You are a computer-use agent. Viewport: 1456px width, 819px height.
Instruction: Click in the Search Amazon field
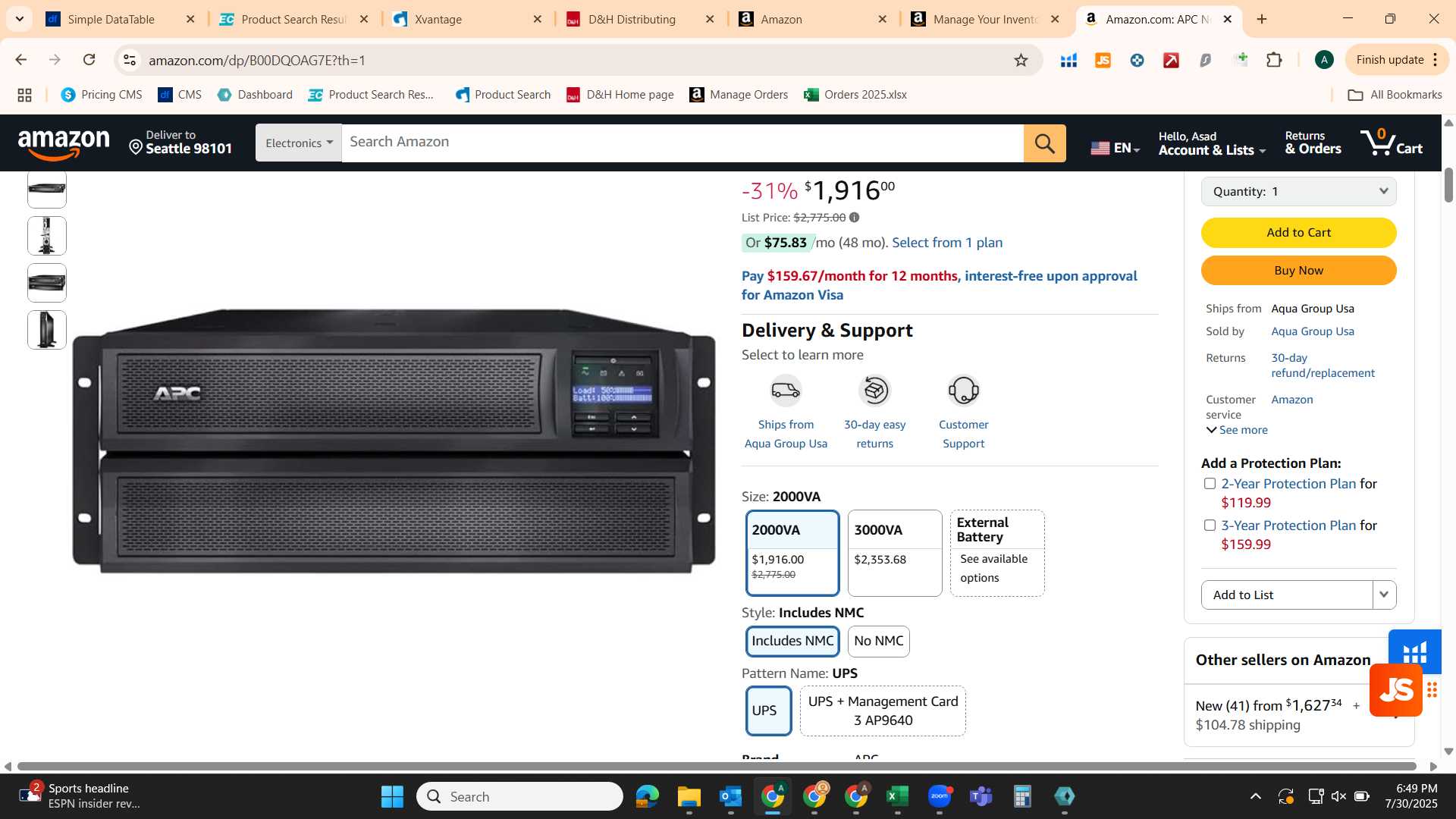click(x=682, y=143)
